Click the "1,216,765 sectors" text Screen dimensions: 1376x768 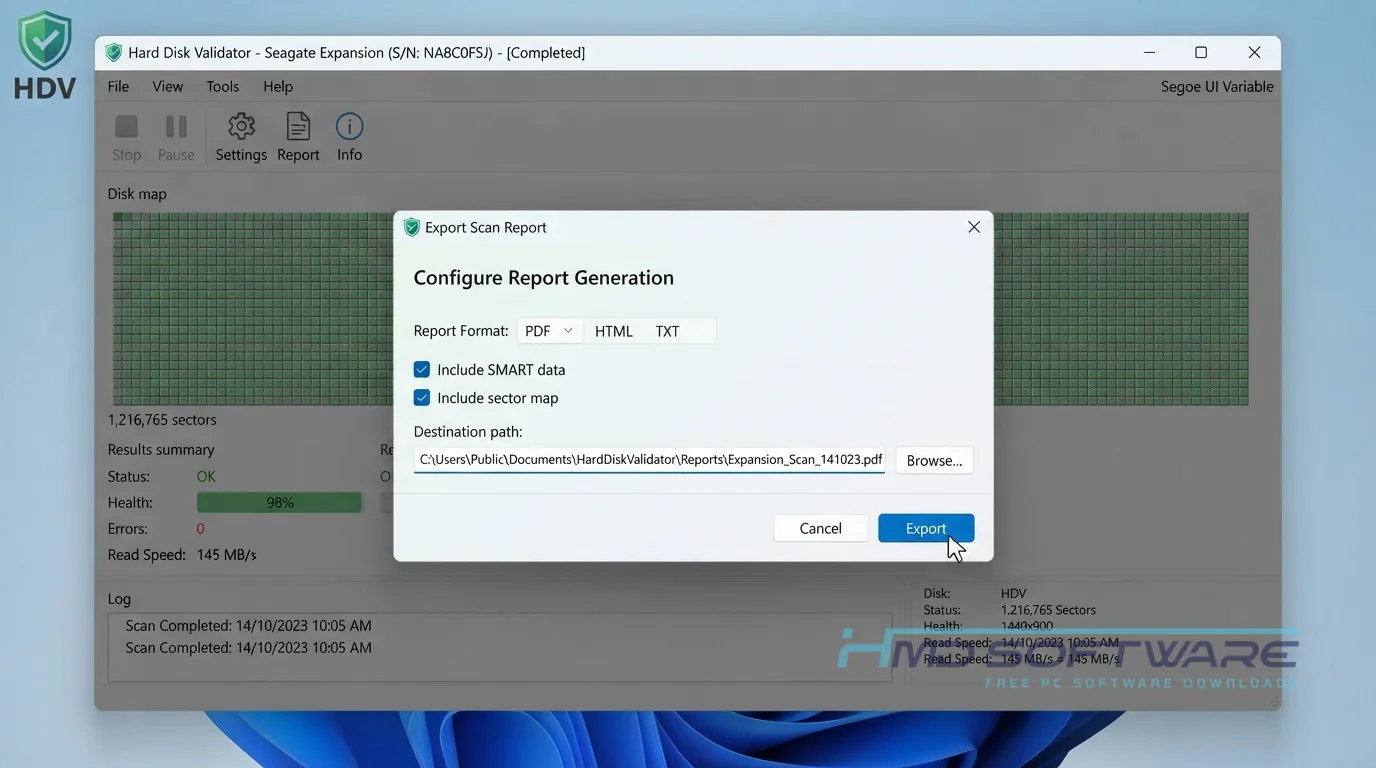[162, 420]
